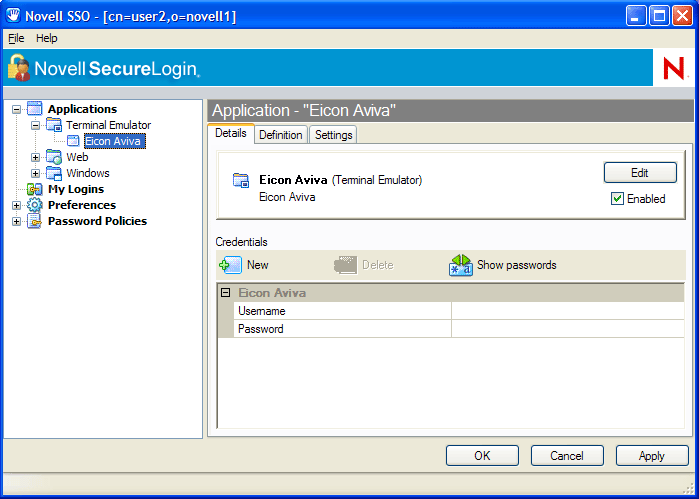Viewport: 699px width, 499px height.
Task: Click the New credential label
Action: coord(258,265)
